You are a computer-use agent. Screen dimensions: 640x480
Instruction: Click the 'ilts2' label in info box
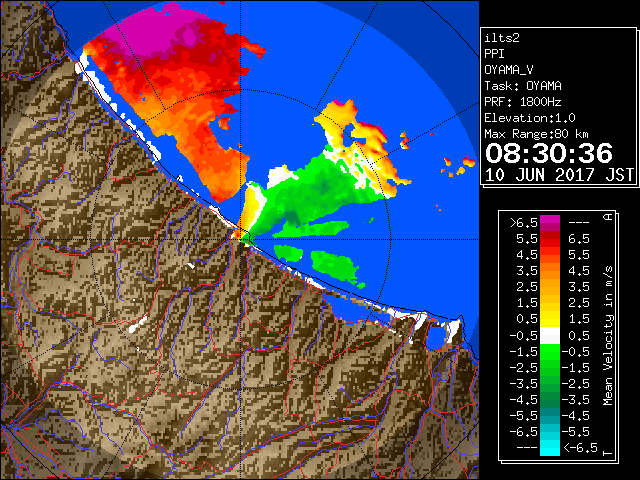[x=502, y=38]
